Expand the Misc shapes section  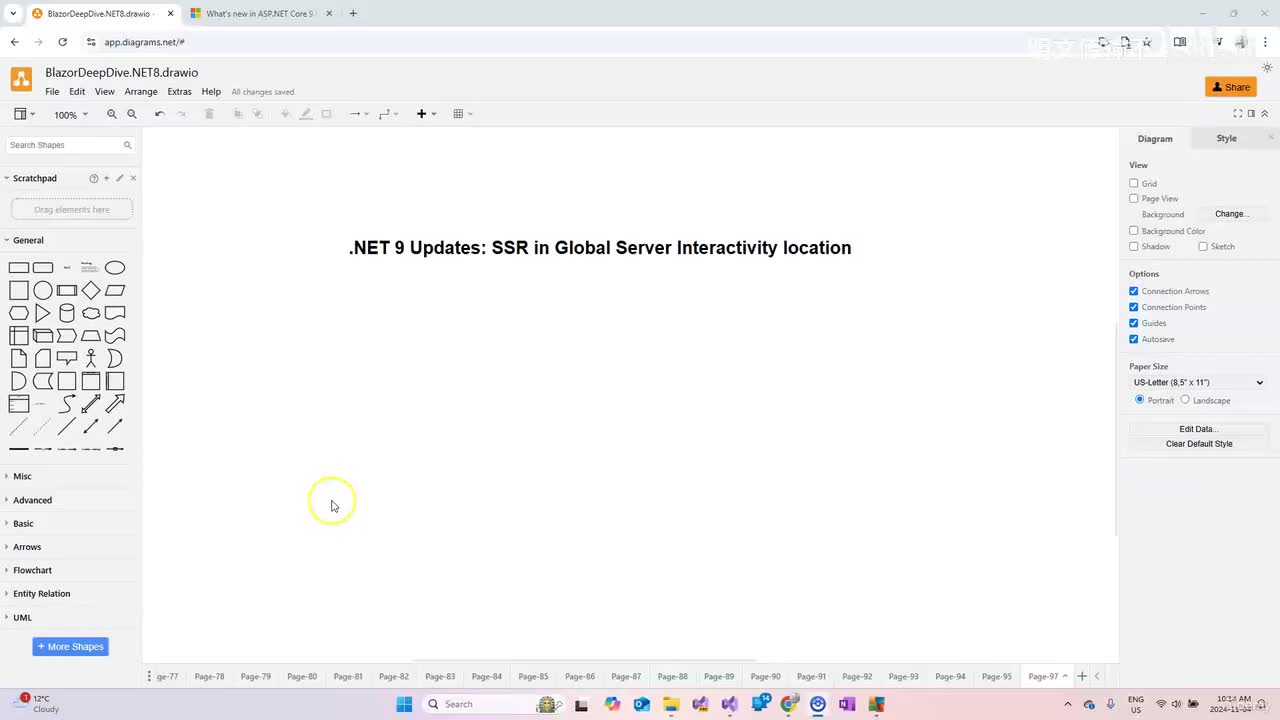click(x=22, y=476)
